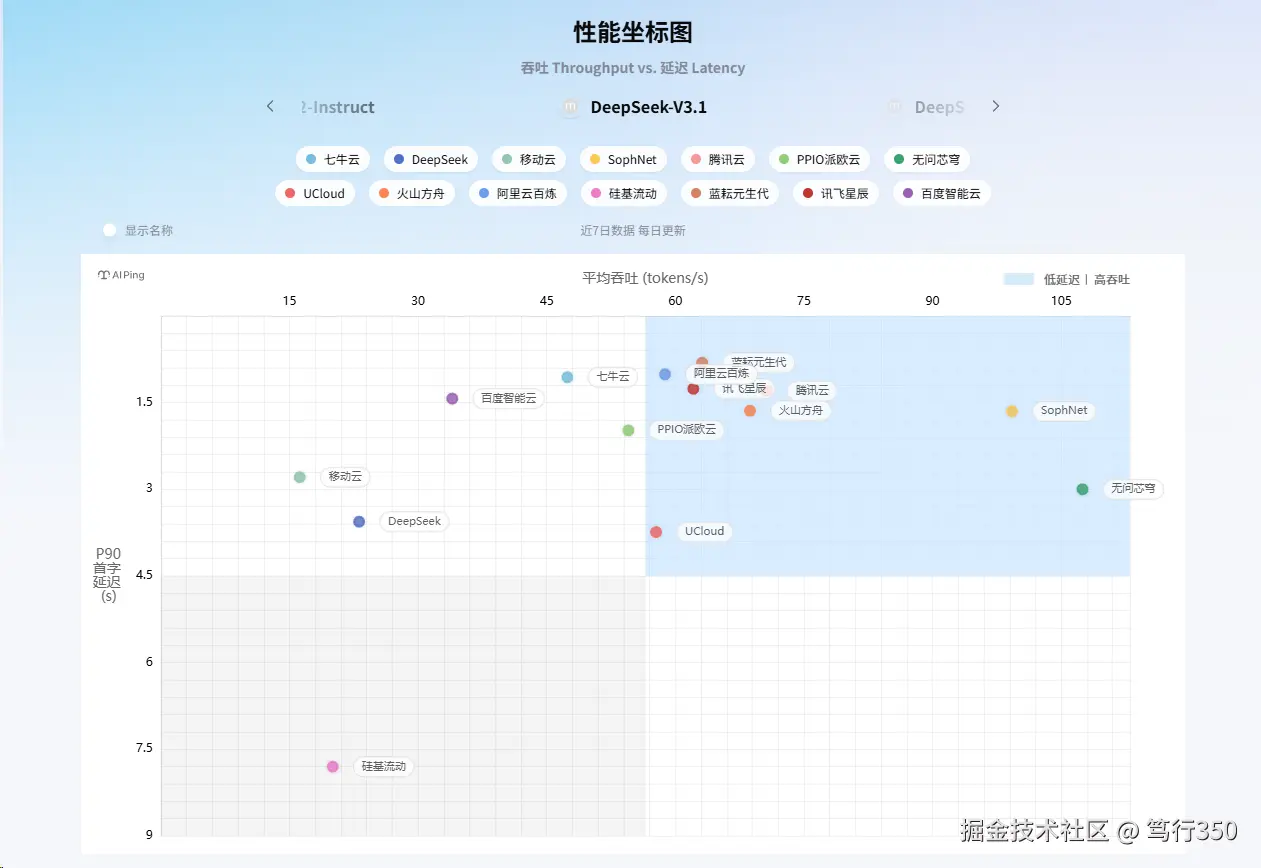
Task: Click the 讯飞星辰 dark red data point
Action: click(693, 389)
